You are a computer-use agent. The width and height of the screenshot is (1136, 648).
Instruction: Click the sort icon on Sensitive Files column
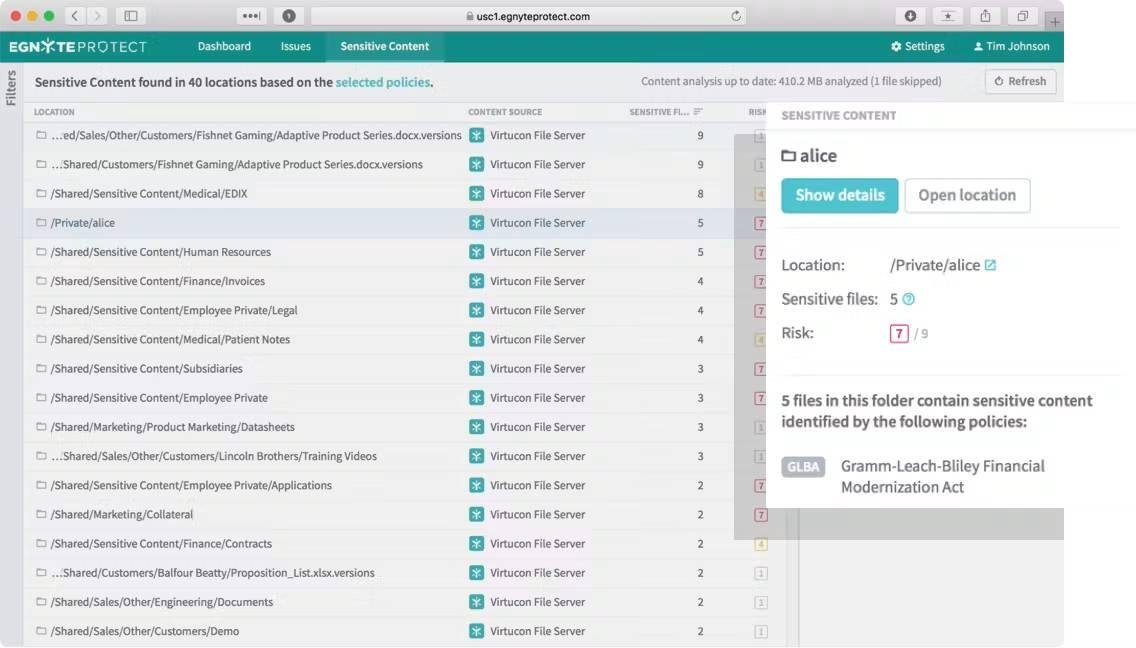coord(698,112)
